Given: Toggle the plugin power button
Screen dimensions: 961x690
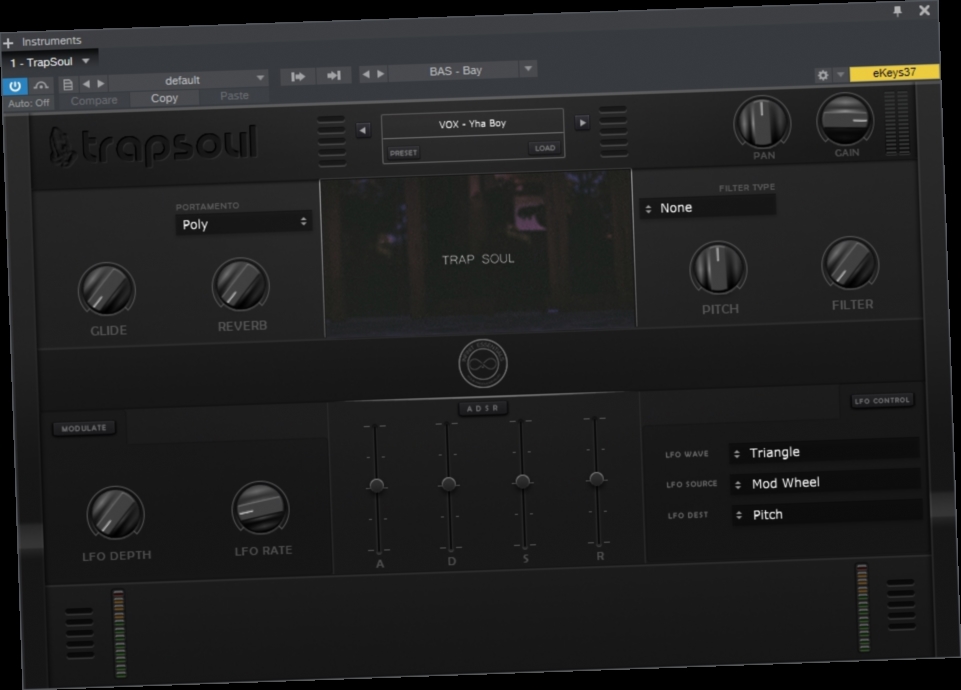Looking at the screenshot, I should 13,84.
